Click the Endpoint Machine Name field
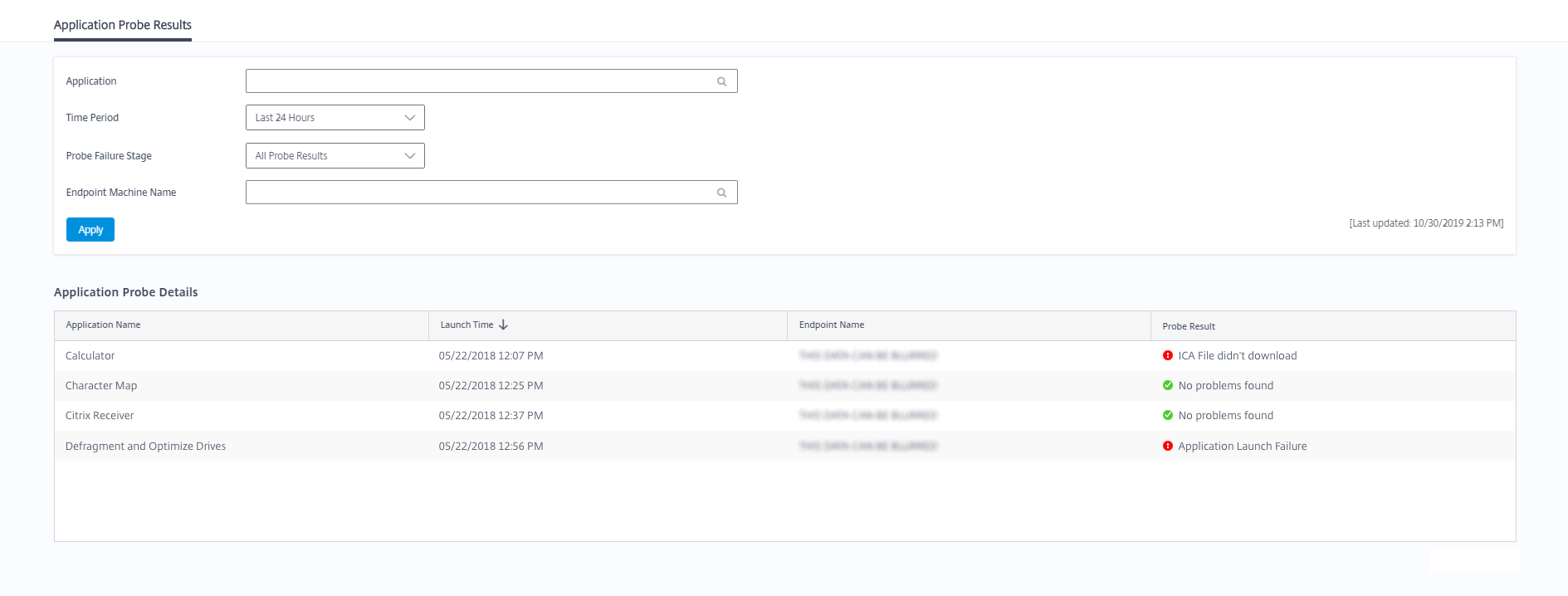1568x596 pixels. point(491,193)
